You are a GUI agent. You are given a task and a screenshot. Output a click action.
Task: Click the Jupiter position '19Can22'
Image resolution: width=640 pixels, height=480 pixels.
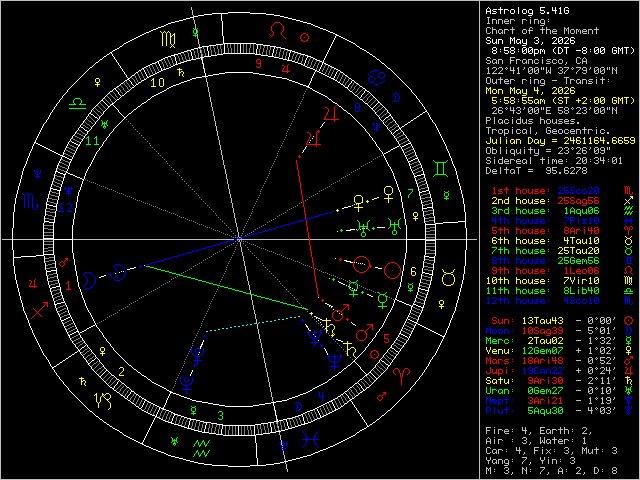tap(542, 371)
